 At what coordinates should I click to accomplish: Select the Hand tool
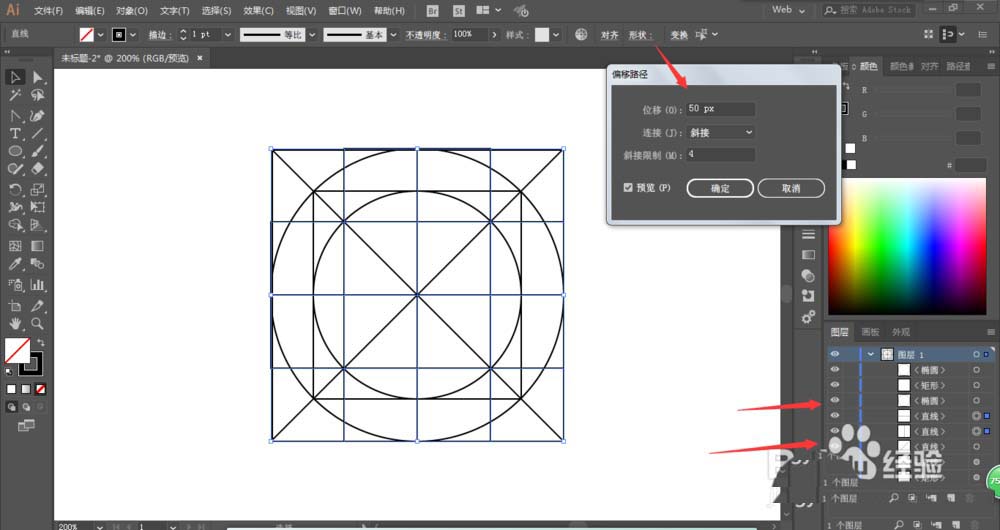[15, 324]
